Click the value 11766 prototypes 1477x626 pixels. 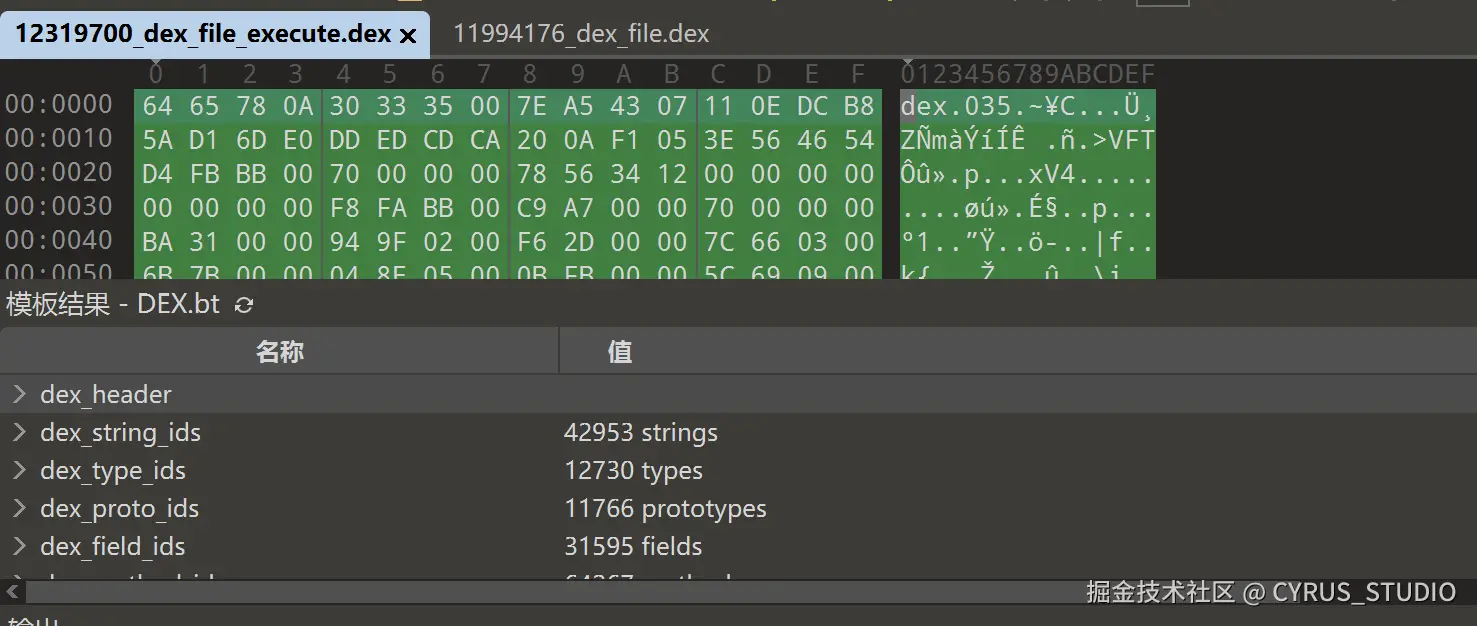click(x=666, y=508)
